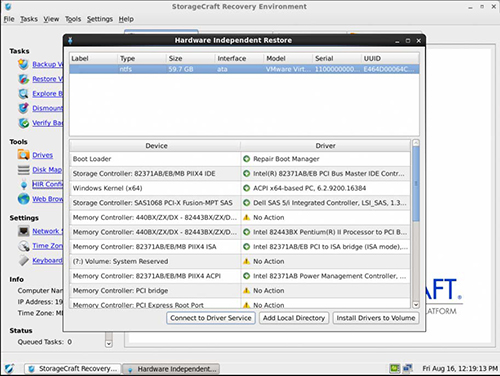Open the View menu
500x376 pixels.
51,19
